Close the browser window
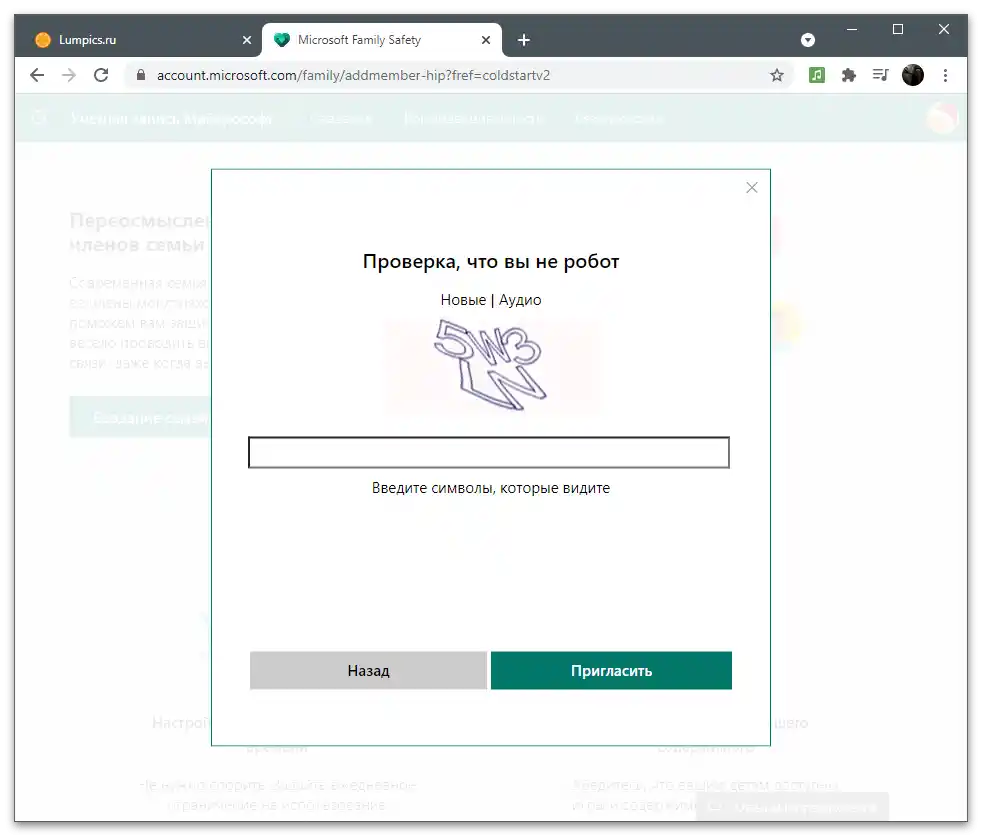The image size is (982, 836). 944,29
